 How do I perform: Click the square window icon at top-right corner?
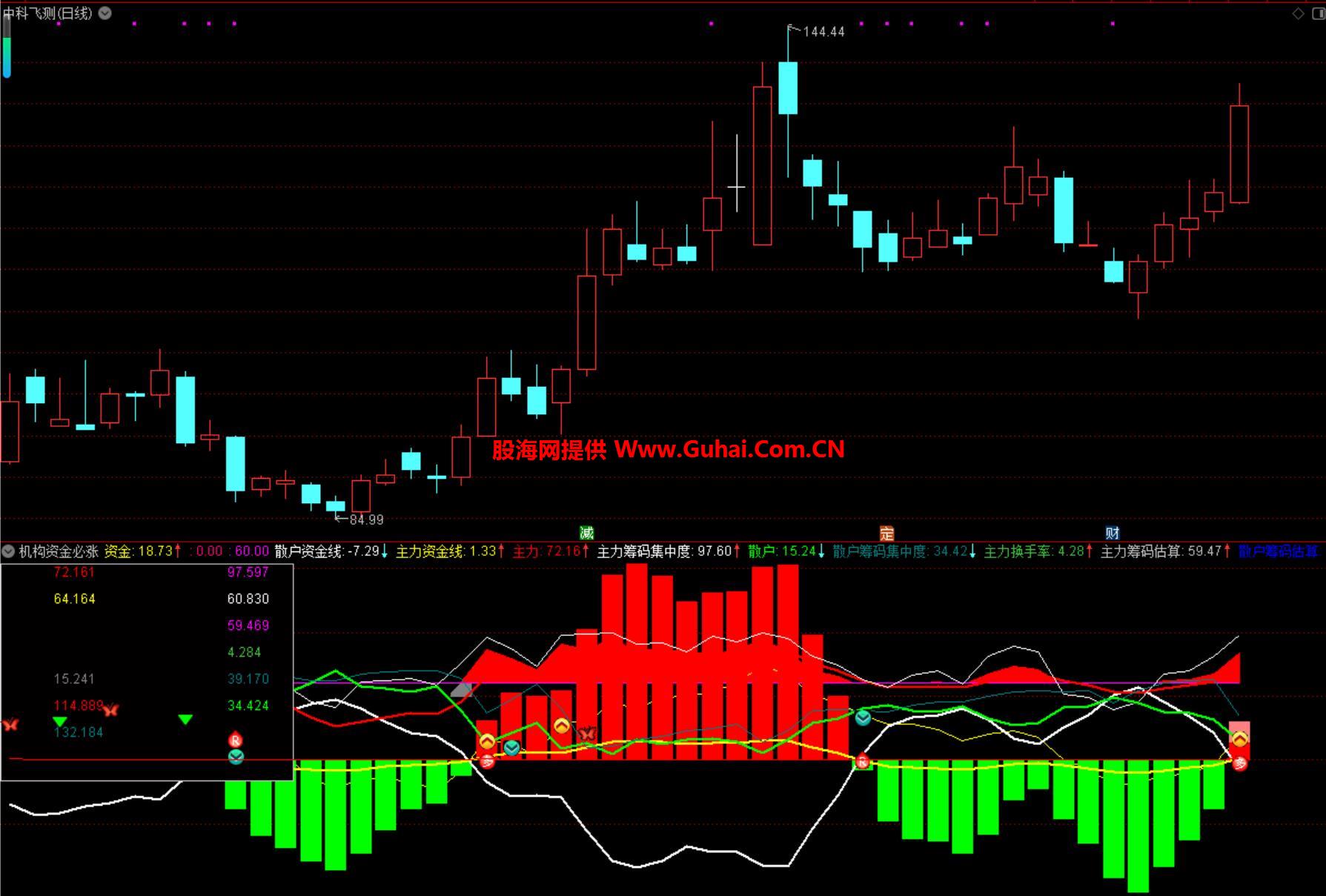coord(1319,13)
